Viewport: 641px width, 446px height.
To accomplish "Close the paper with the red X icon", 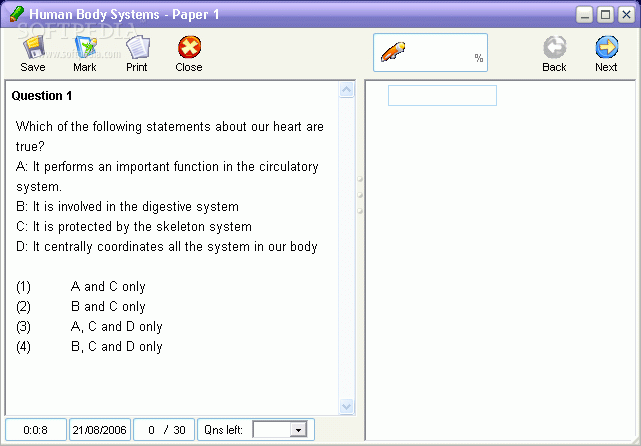I will (x=189, y=54).
